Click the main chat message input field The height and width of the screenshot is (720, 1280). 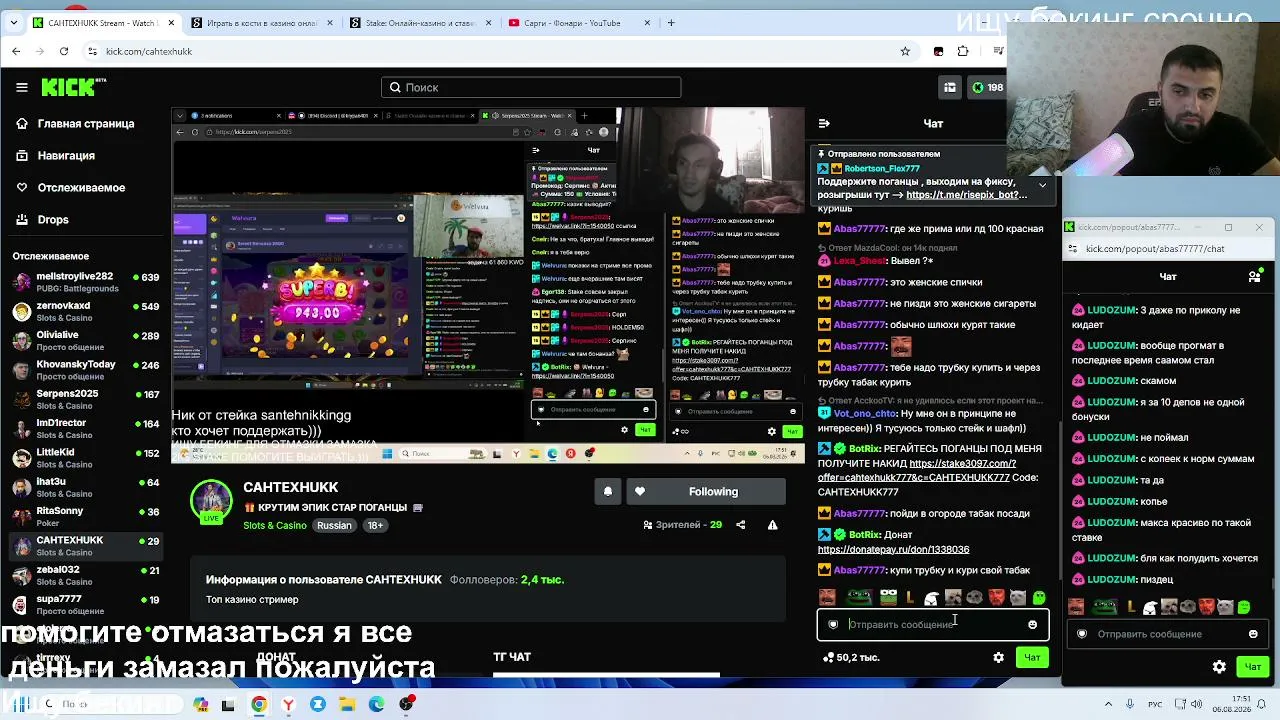point(932,624)
